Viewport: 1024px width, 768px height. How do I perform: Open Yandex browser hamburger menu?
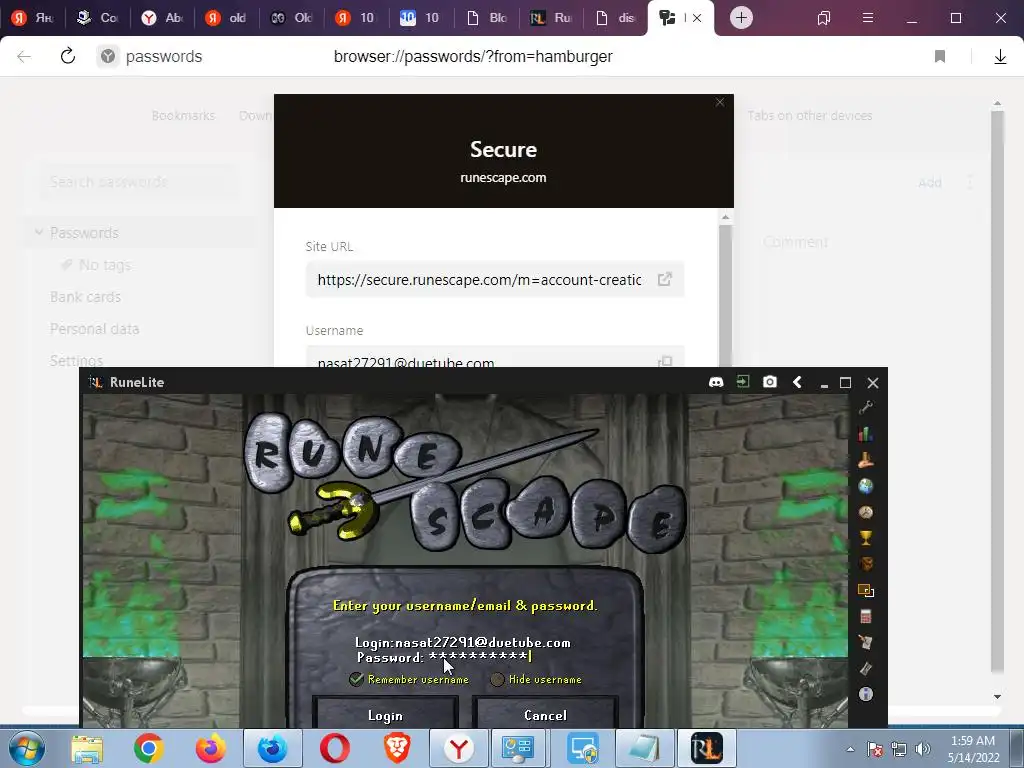pos(867,18)
